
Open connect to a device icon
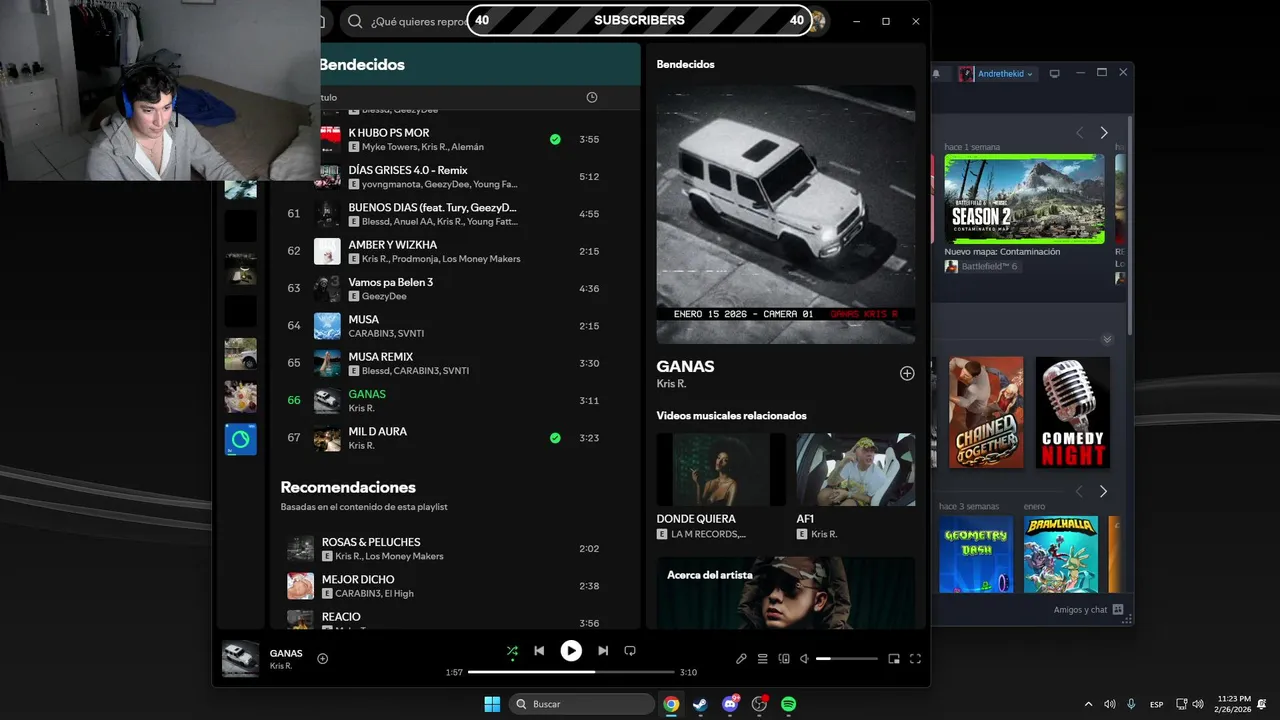[x=784, y=659]
